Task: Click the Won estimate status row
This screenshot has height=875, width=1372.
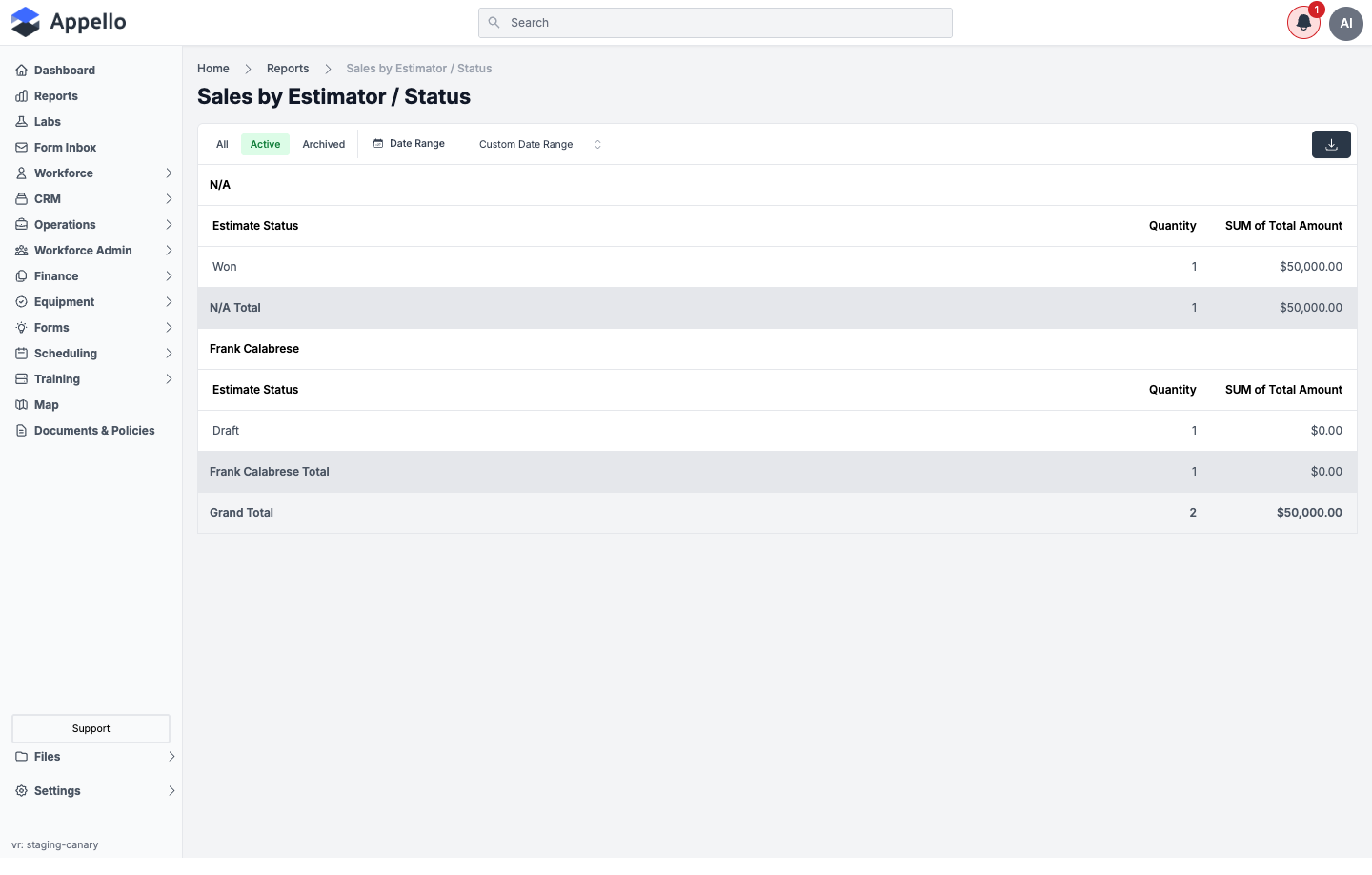Action: (777, 267)
